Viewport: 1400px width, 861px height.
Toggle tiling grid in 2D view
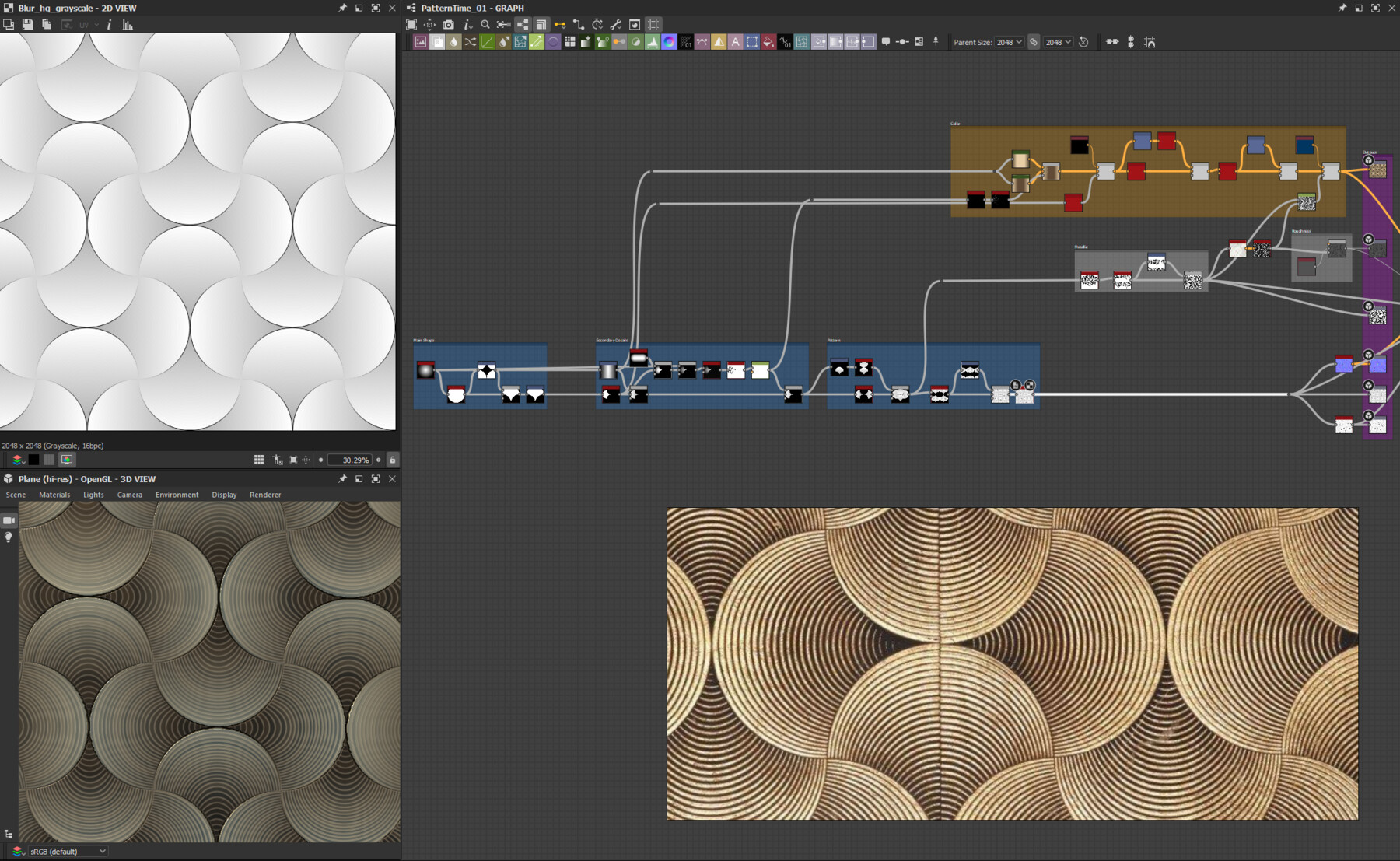[259, 460]
